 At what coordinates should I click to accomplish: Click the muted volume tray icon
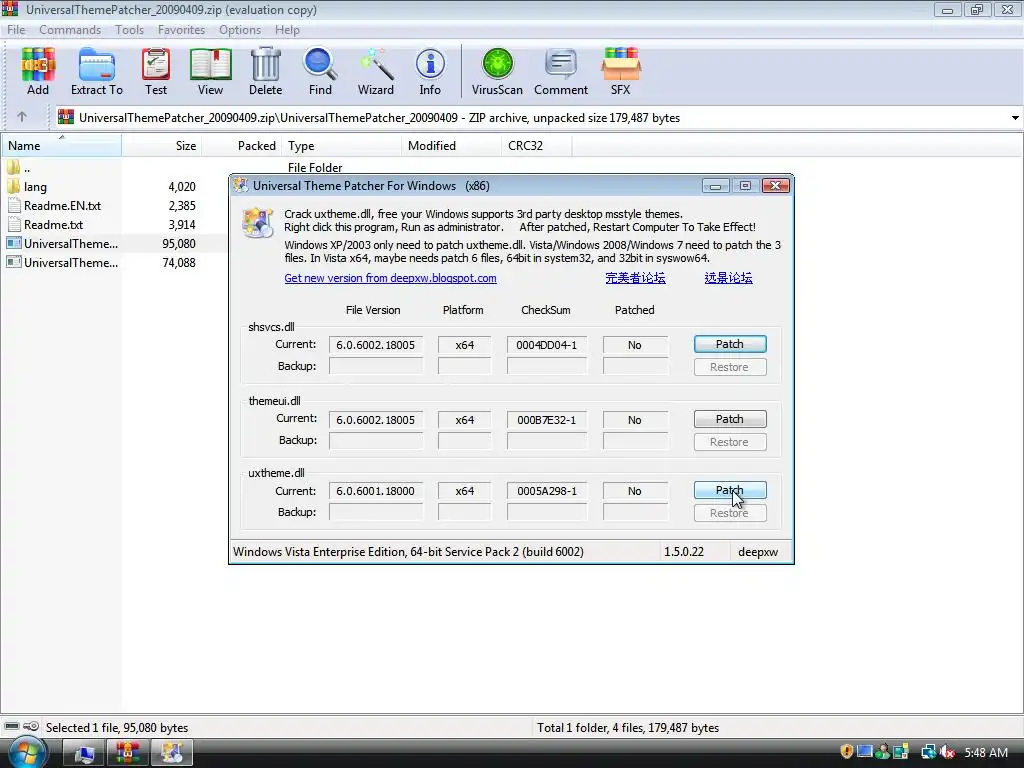click(x=947, y=752)
